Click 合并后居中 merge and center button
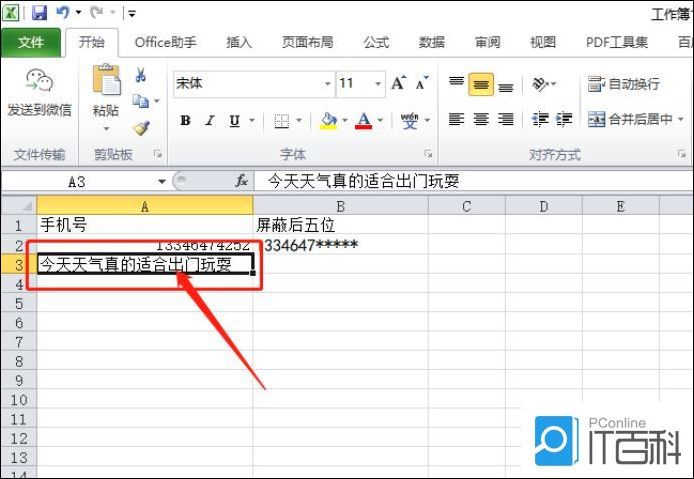The image size is (694, 479). [x=630, y=119]
